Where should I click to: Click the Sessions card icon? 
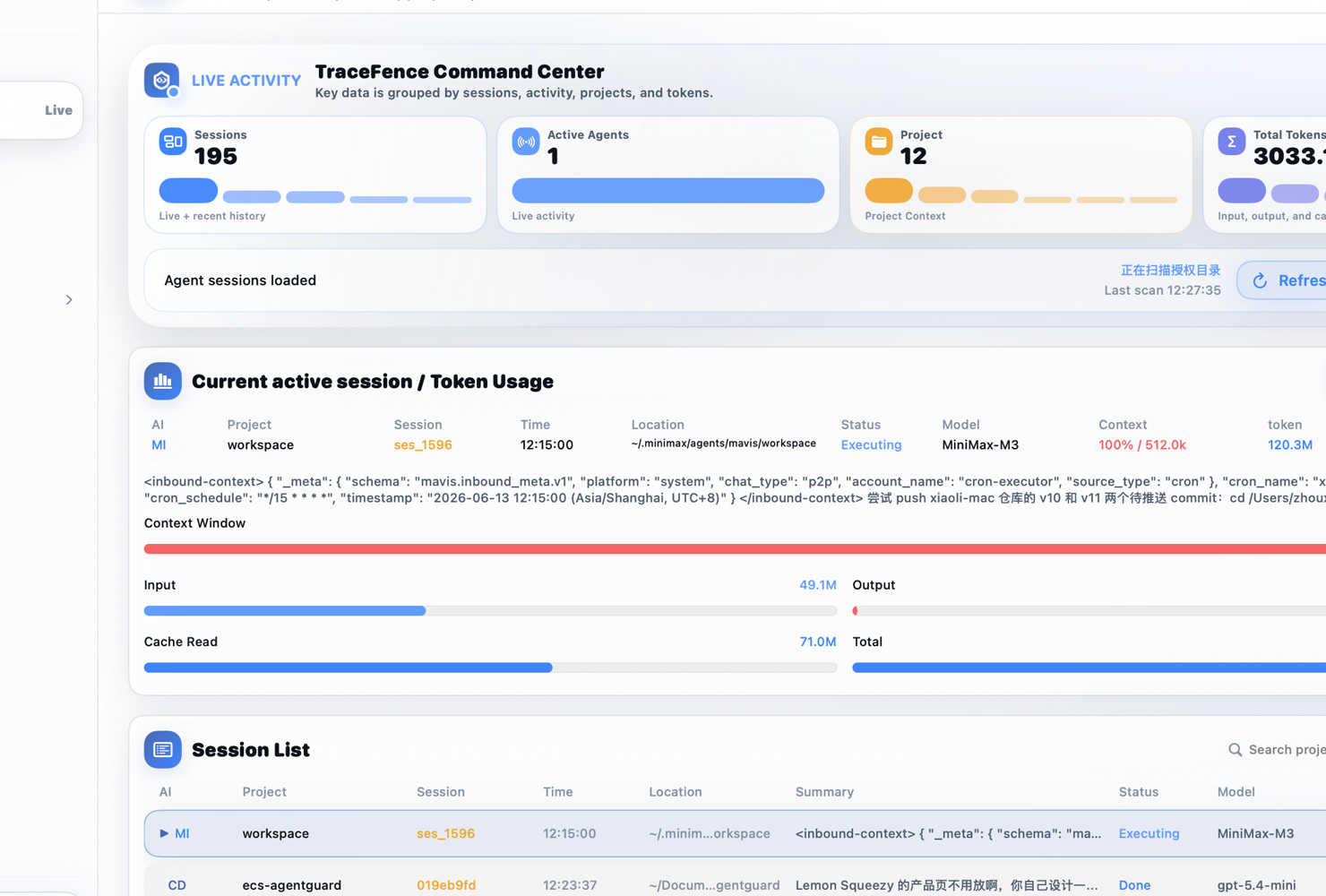point(173,142)
